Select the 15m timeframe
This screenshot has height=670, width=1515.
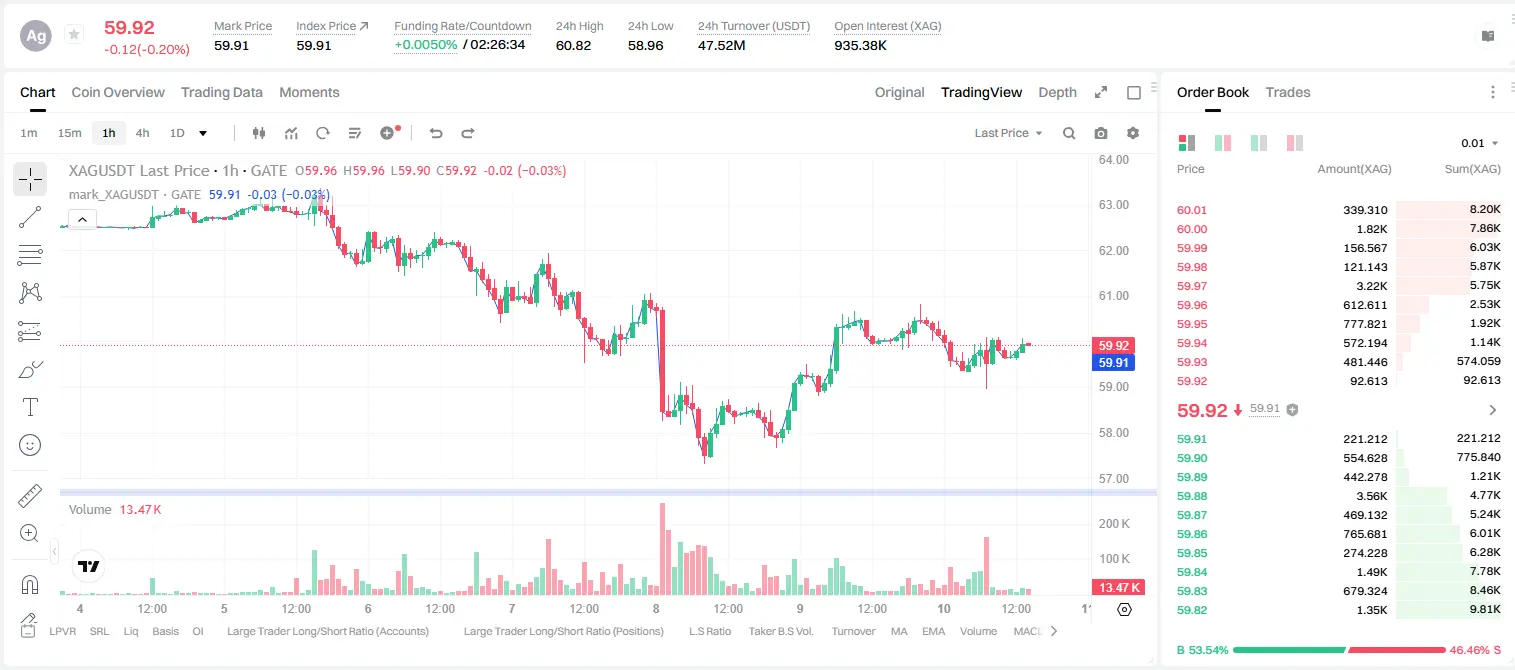click(x=69, y=133)
